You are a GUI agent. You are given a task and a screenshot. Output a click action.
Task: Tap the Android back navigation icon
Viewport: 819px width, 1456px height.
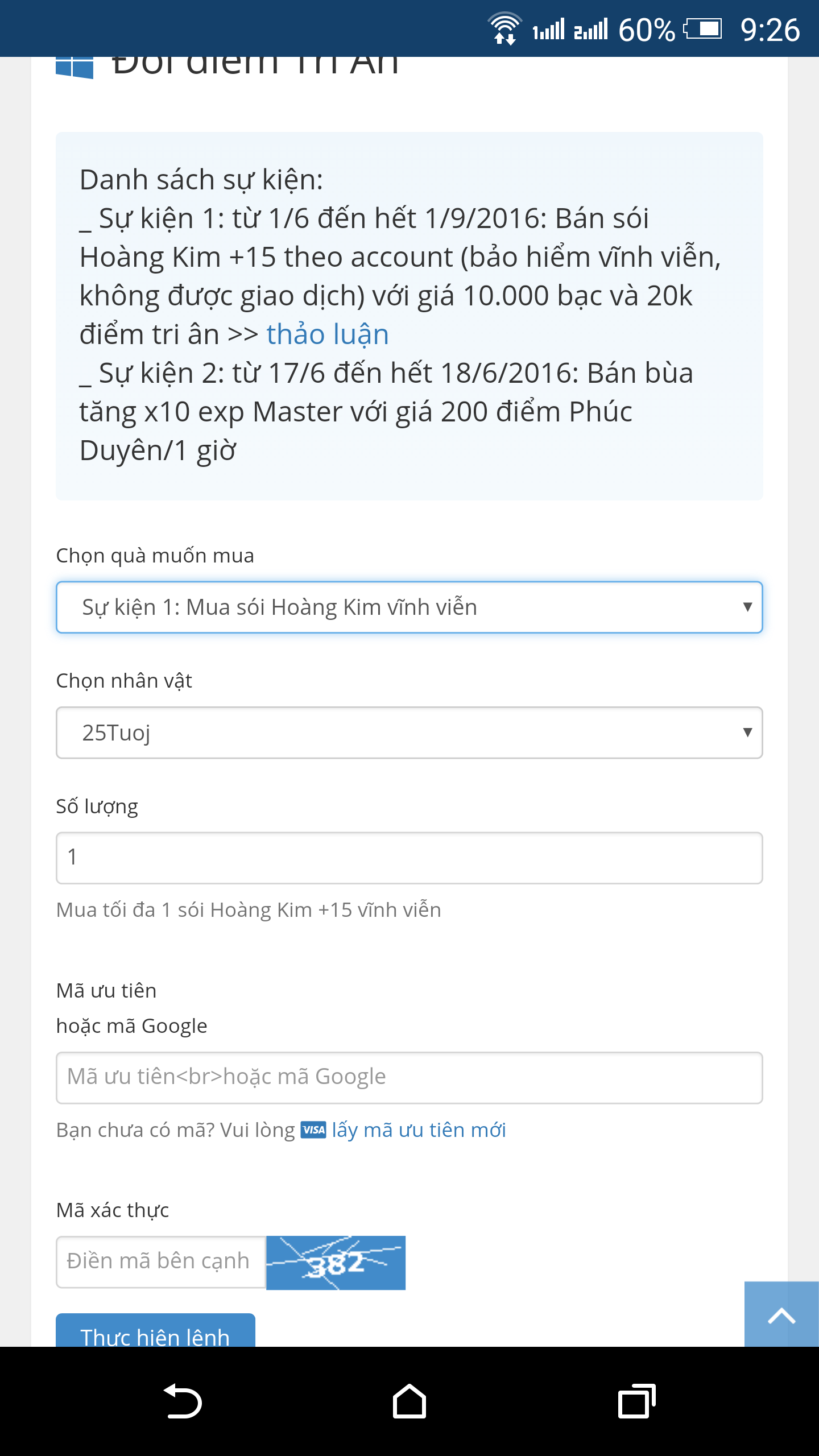[182, 1401]
